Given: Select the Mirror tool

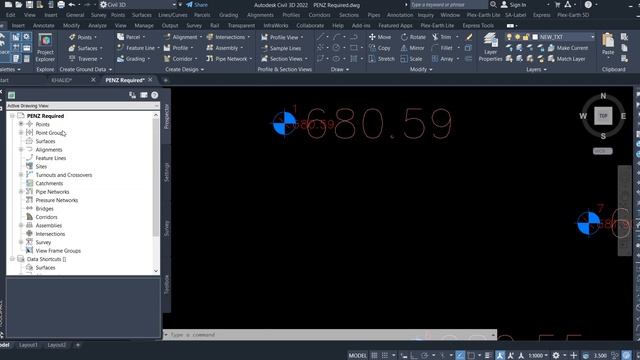Looking at the screenshot, I should click(412, 48).
